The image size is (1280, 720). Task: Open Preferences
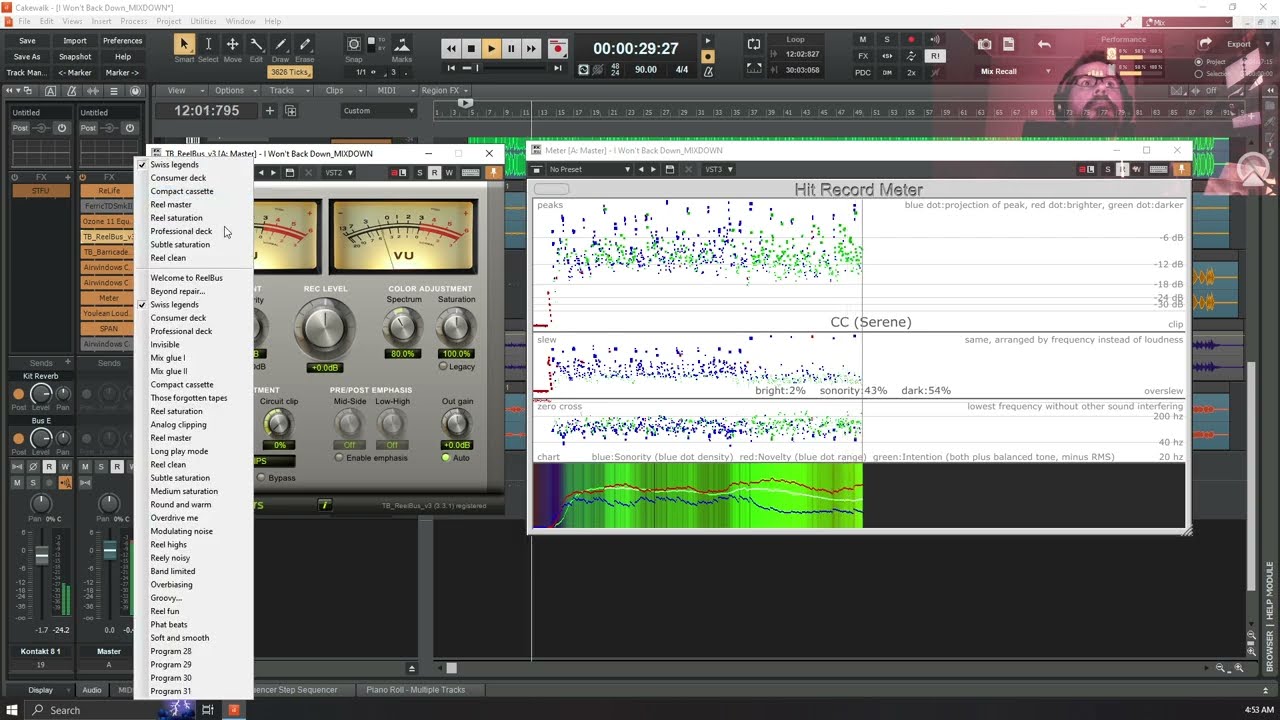click(123, 41)
